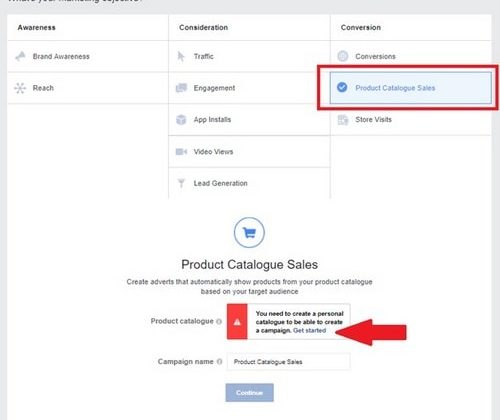Click the Engagement chat icon
The height and width of the screenshot is (420, 500).
coord(181,88)
